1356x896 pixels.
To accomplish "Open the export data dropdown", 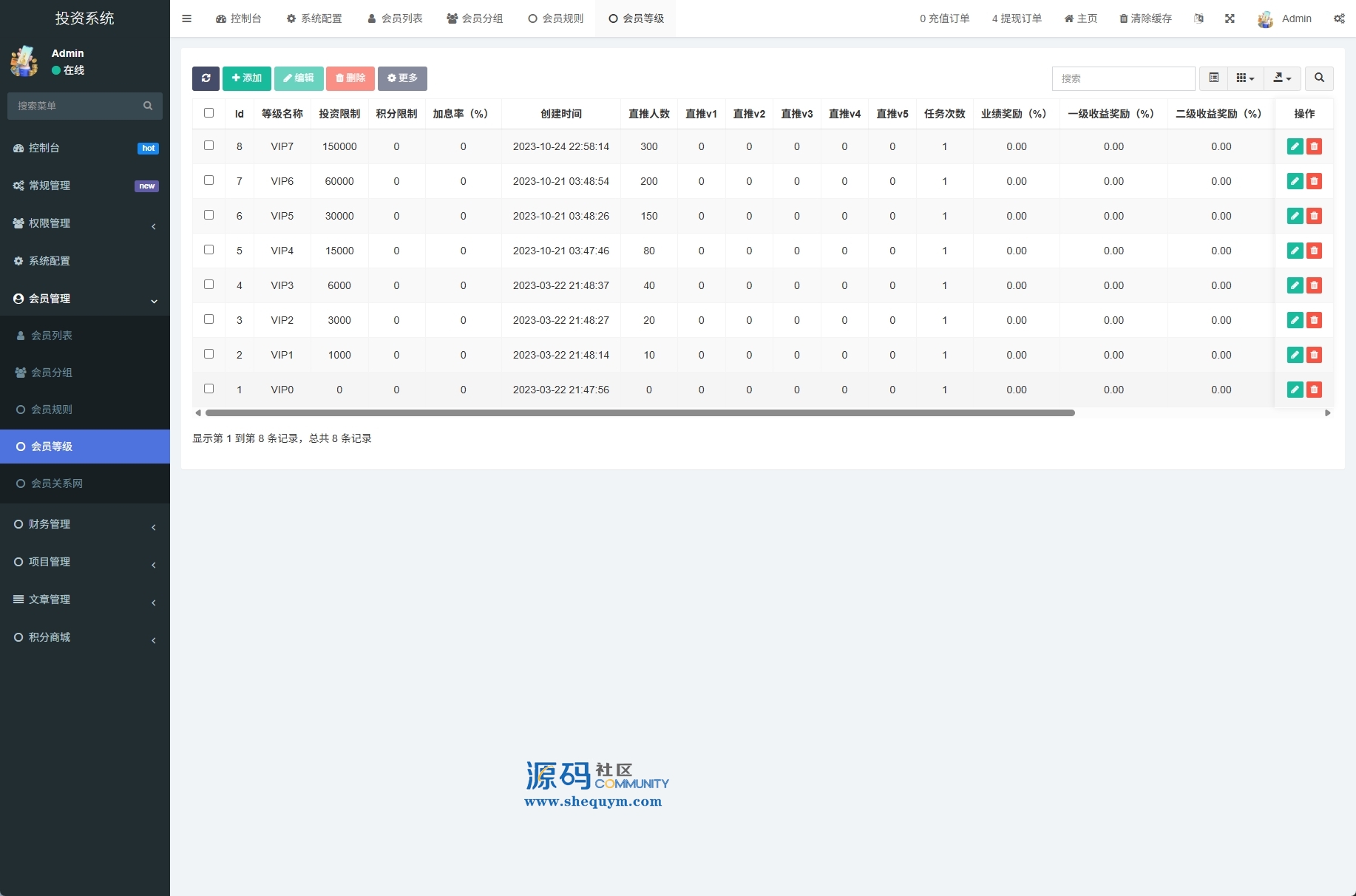I will click(1282, 78).
